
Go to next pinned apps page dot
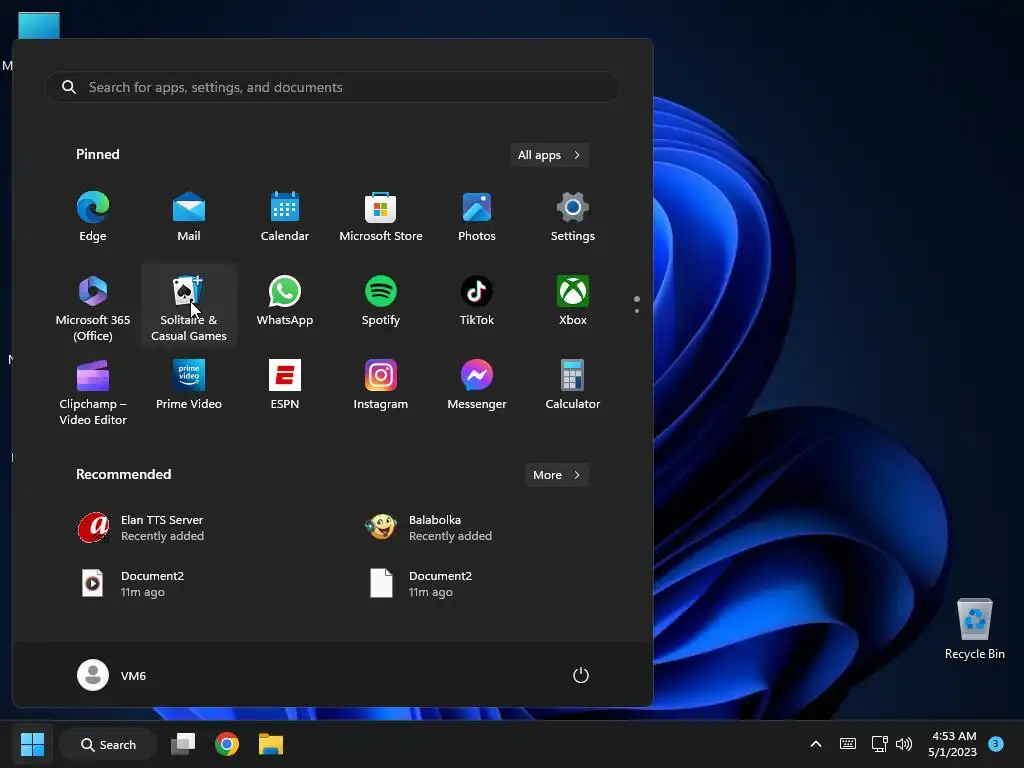(637, 311)
